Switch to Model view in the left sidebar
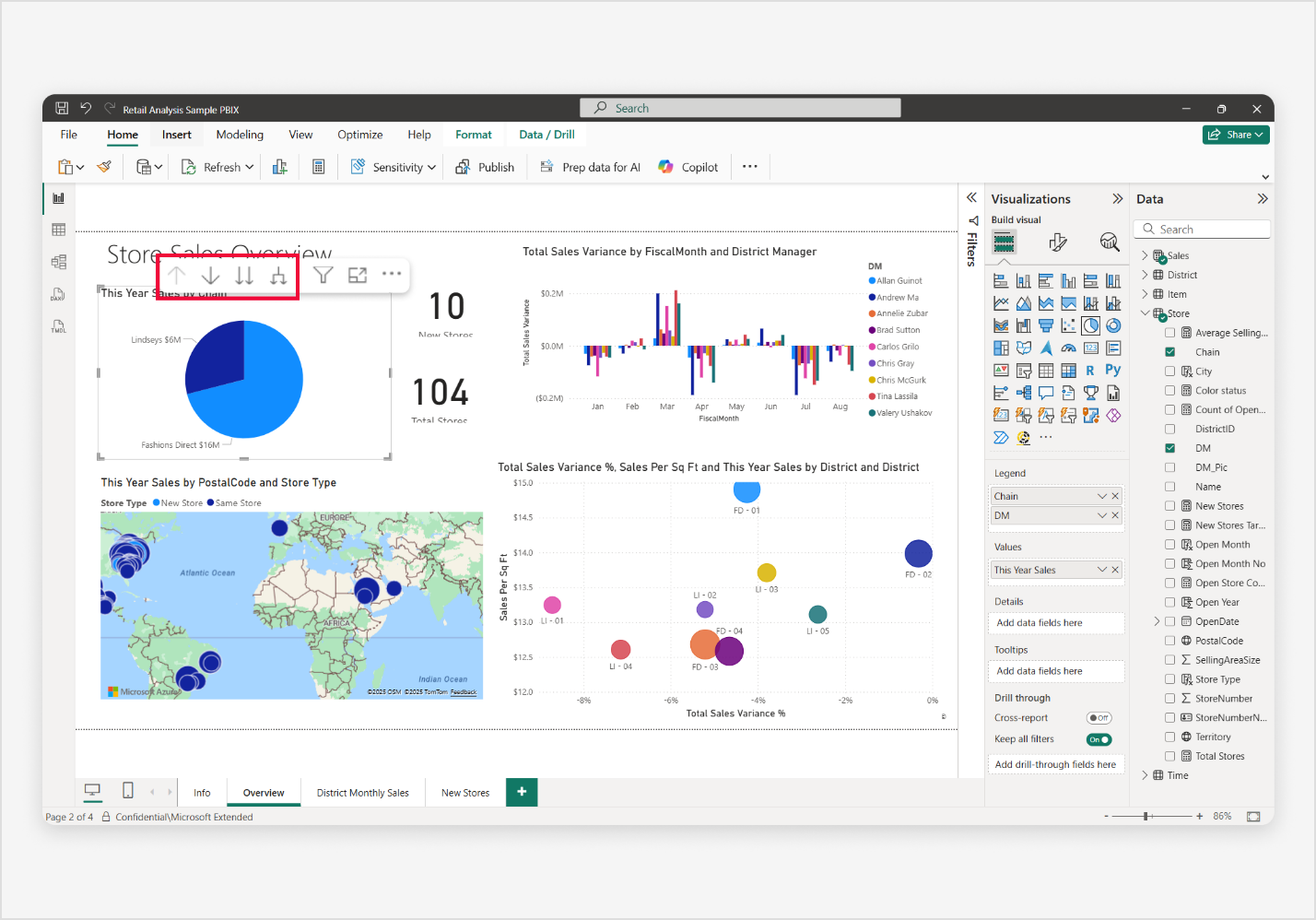 58,262
